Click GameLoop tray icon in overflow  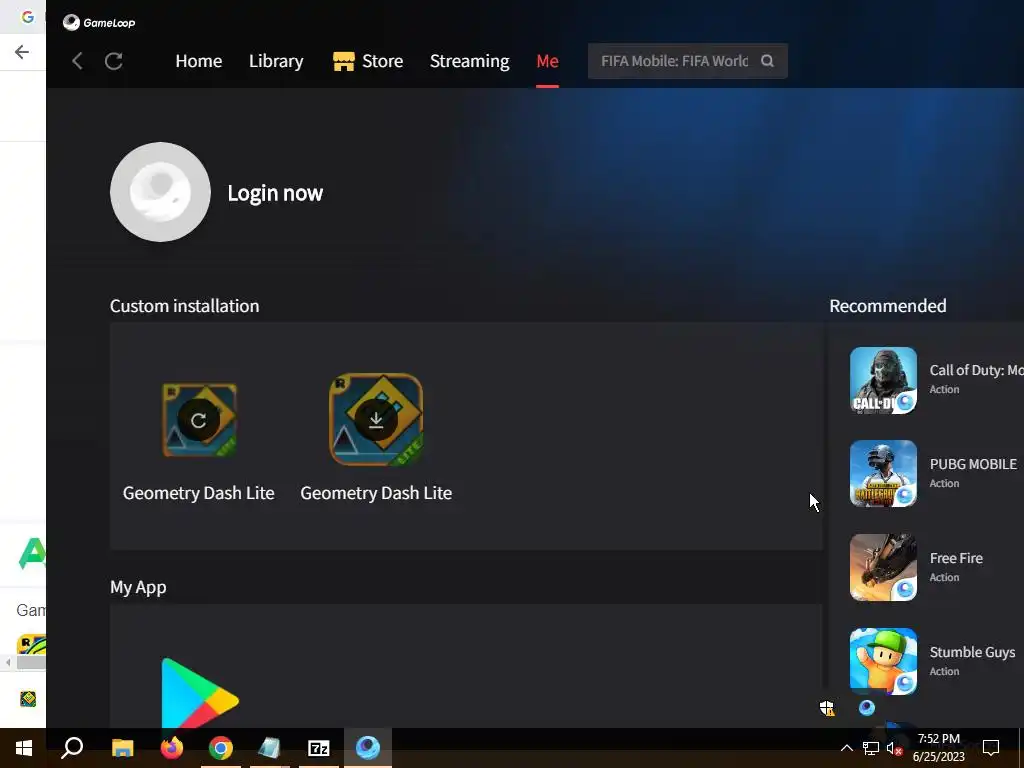[x=867, y=708]
